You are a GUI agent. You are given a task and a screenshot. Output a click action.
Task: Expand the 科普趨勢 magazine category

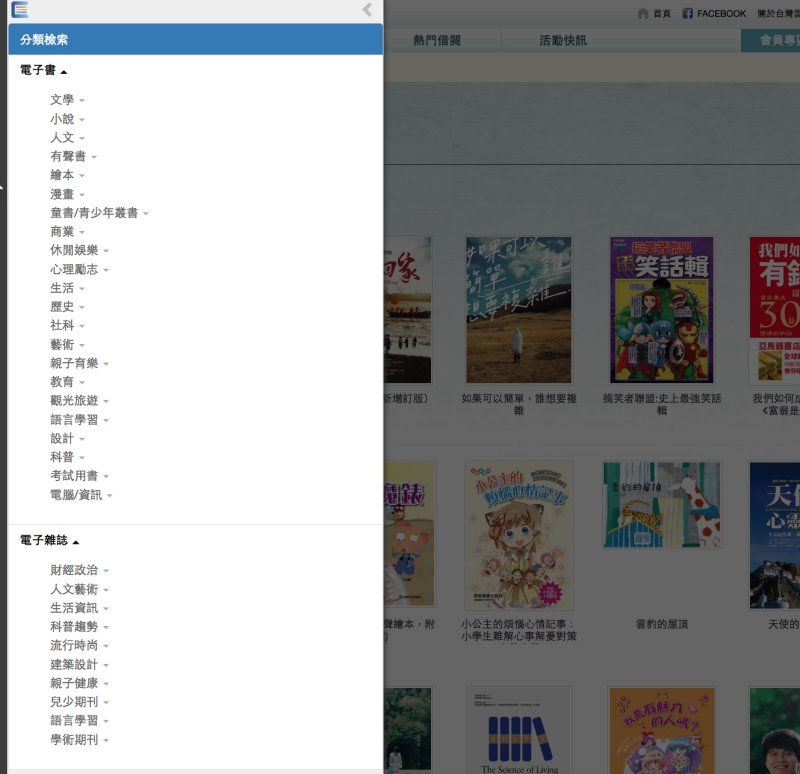(80, 627)
